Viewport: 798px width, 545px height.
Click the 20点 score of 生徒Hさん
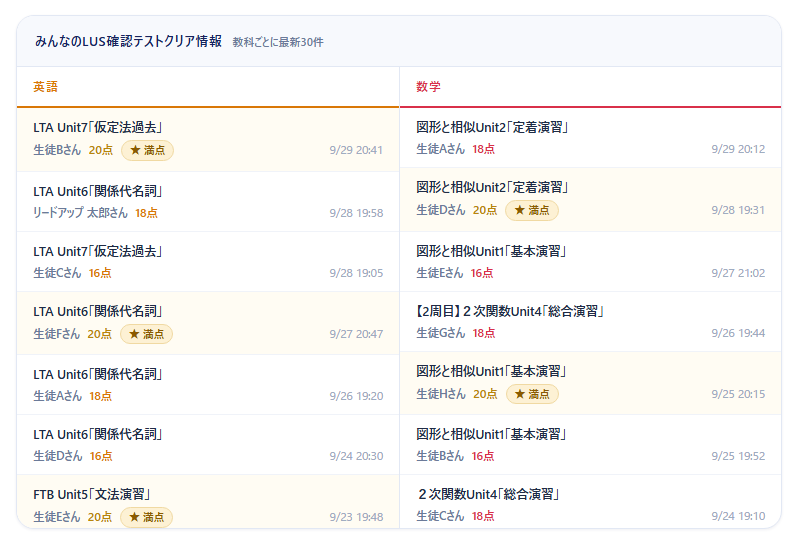pyautogui.click(x=485, y=394)
